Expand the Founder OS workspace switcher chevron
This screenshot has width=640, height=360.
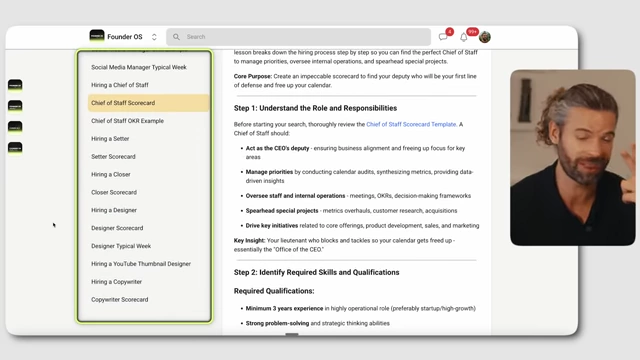click(154, 37)
